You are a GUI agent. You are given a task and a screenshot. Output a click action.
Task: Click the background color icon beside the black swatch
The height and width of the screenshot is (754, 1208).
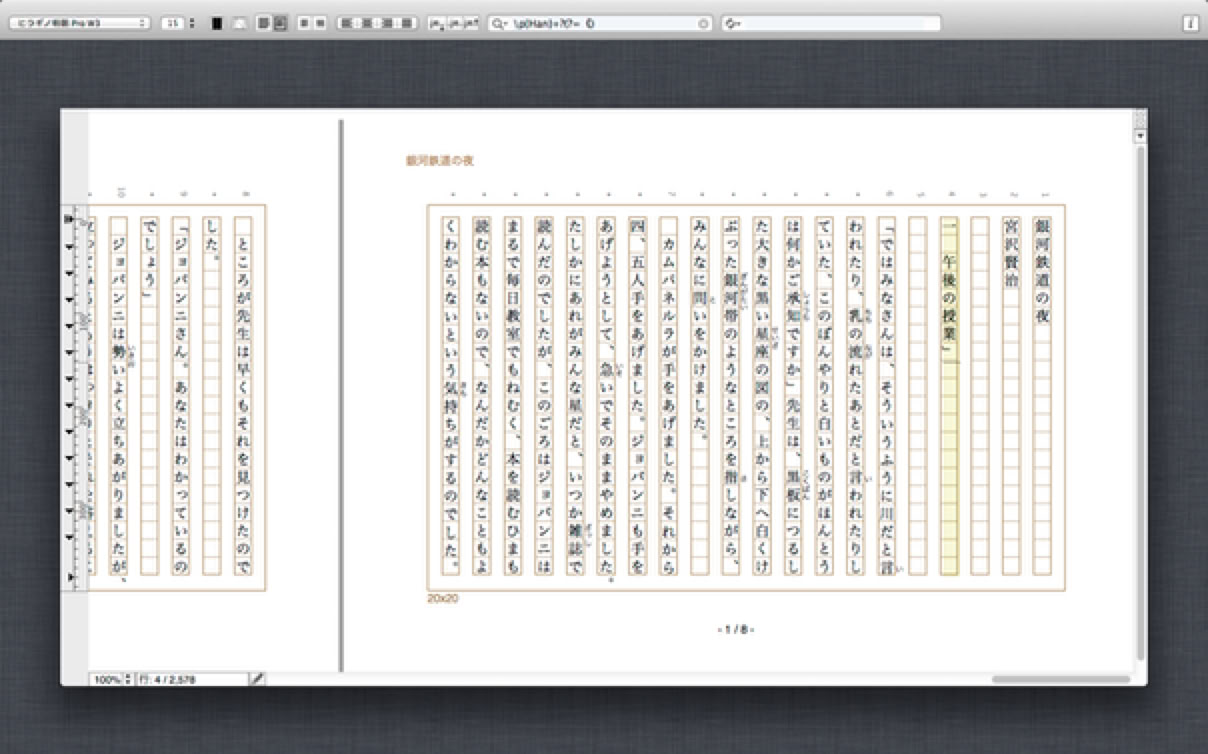(237, 23)
